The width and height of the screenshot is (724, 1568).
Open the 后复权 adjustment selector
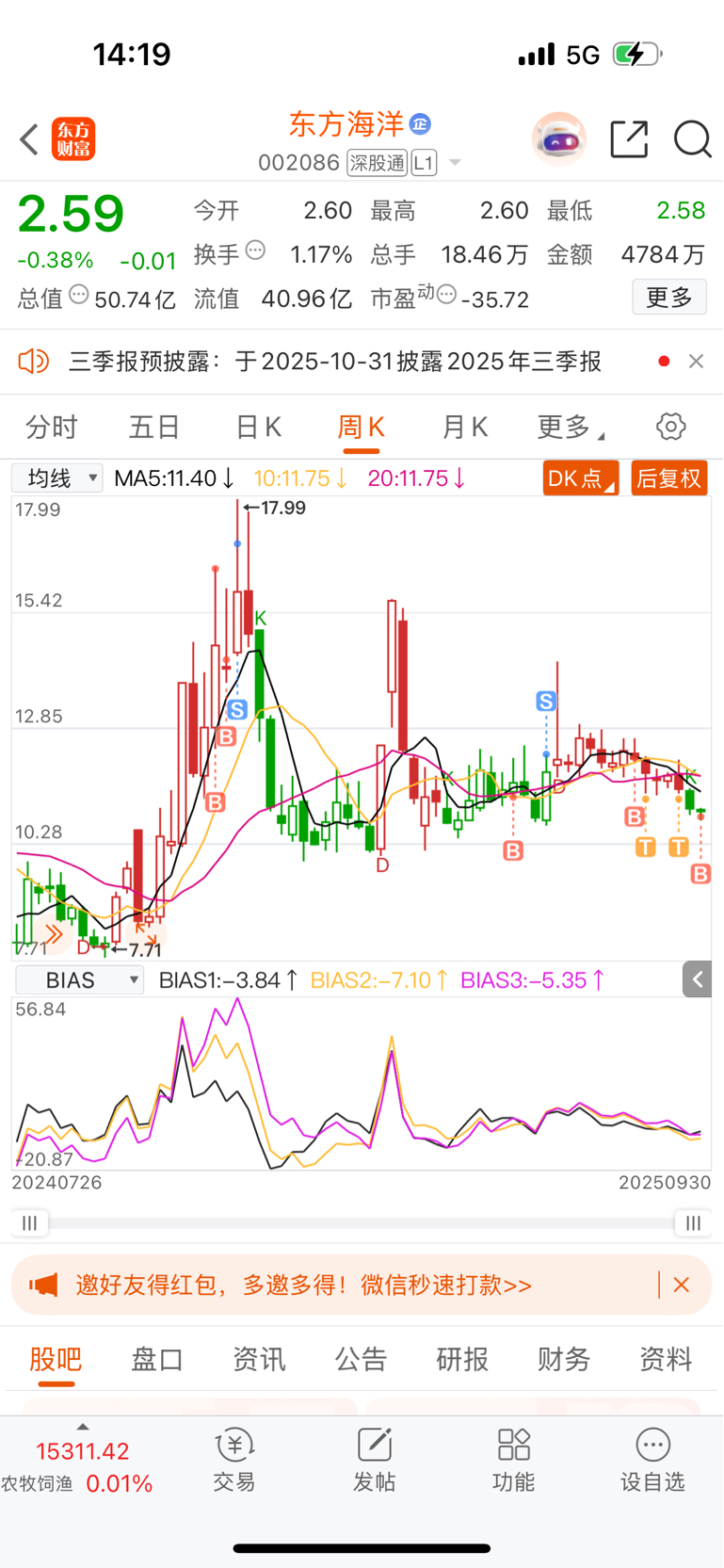tap(669, 478)
